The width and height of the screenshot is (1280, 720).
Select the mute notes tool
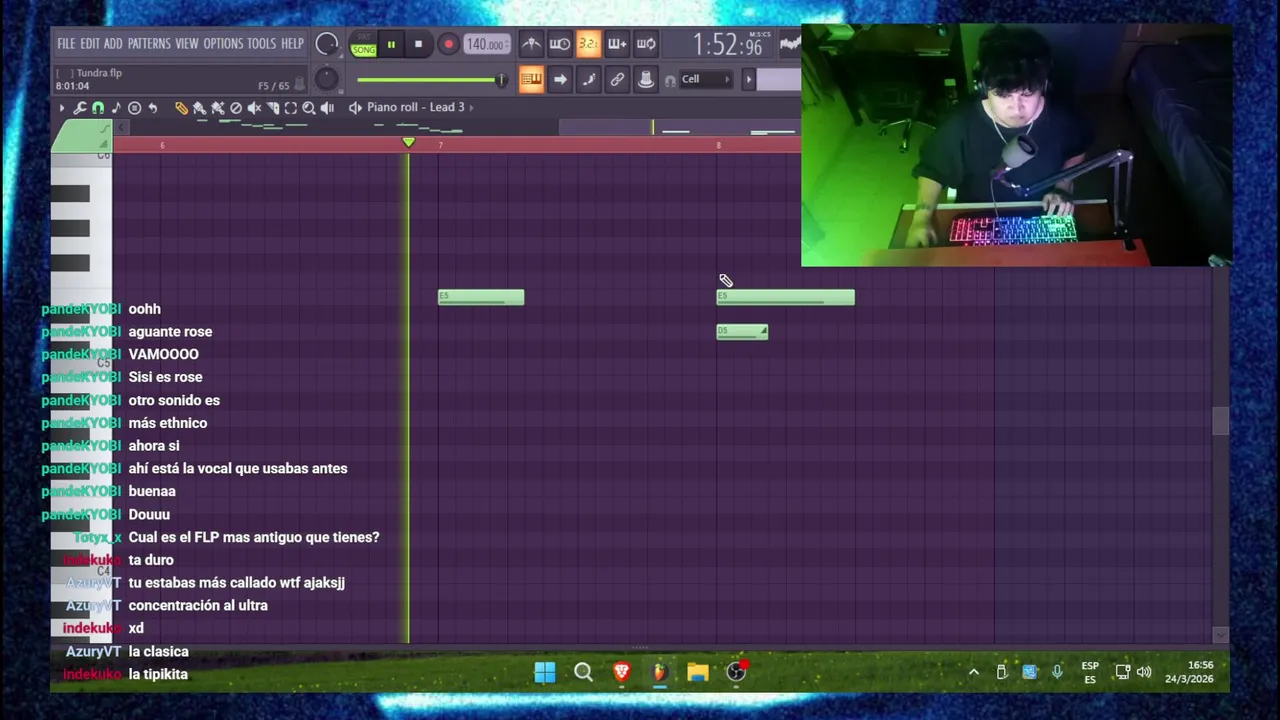pyautogui.click(x=254, y=107)
